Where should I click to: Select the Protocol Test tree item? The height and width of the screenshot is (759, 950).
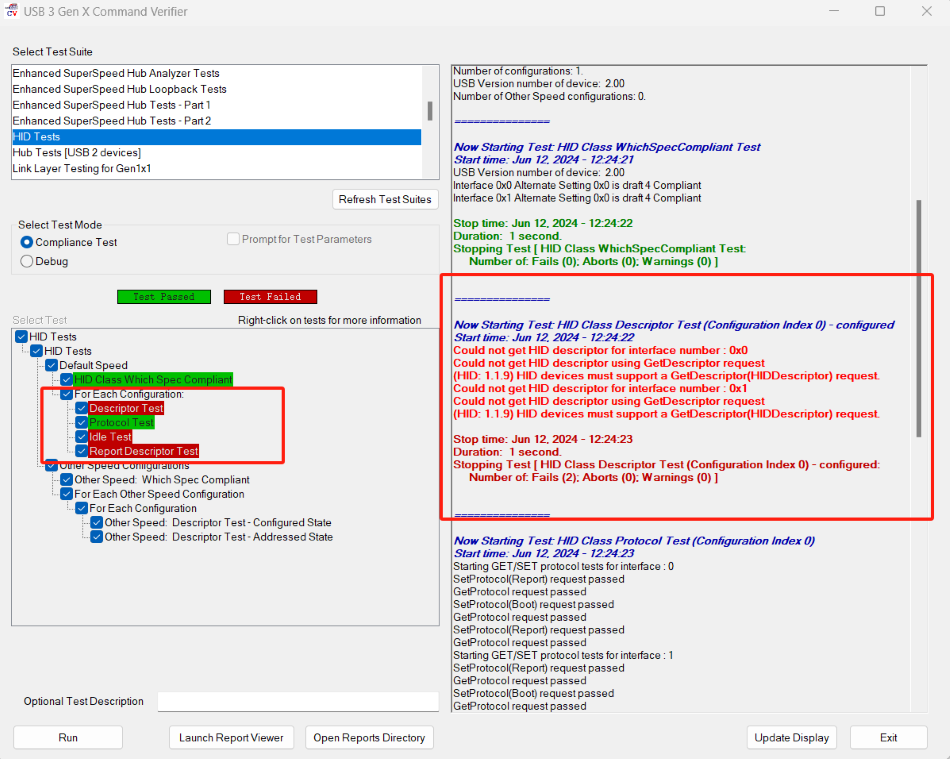coord(122,423)
